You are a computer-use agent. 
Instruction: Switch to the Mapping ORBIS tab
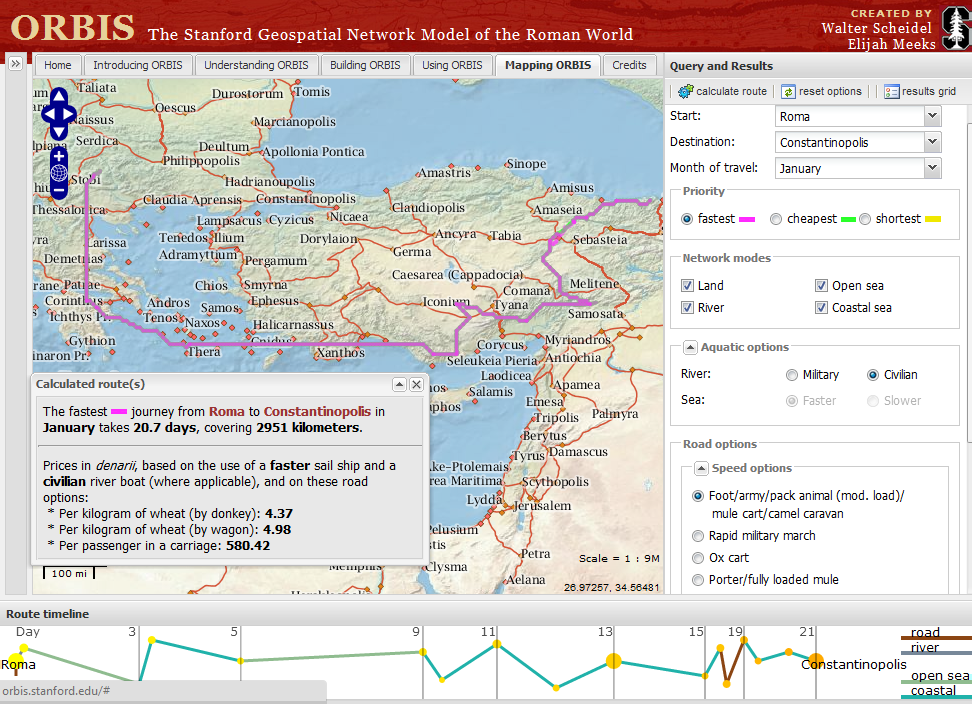(548, 65)
